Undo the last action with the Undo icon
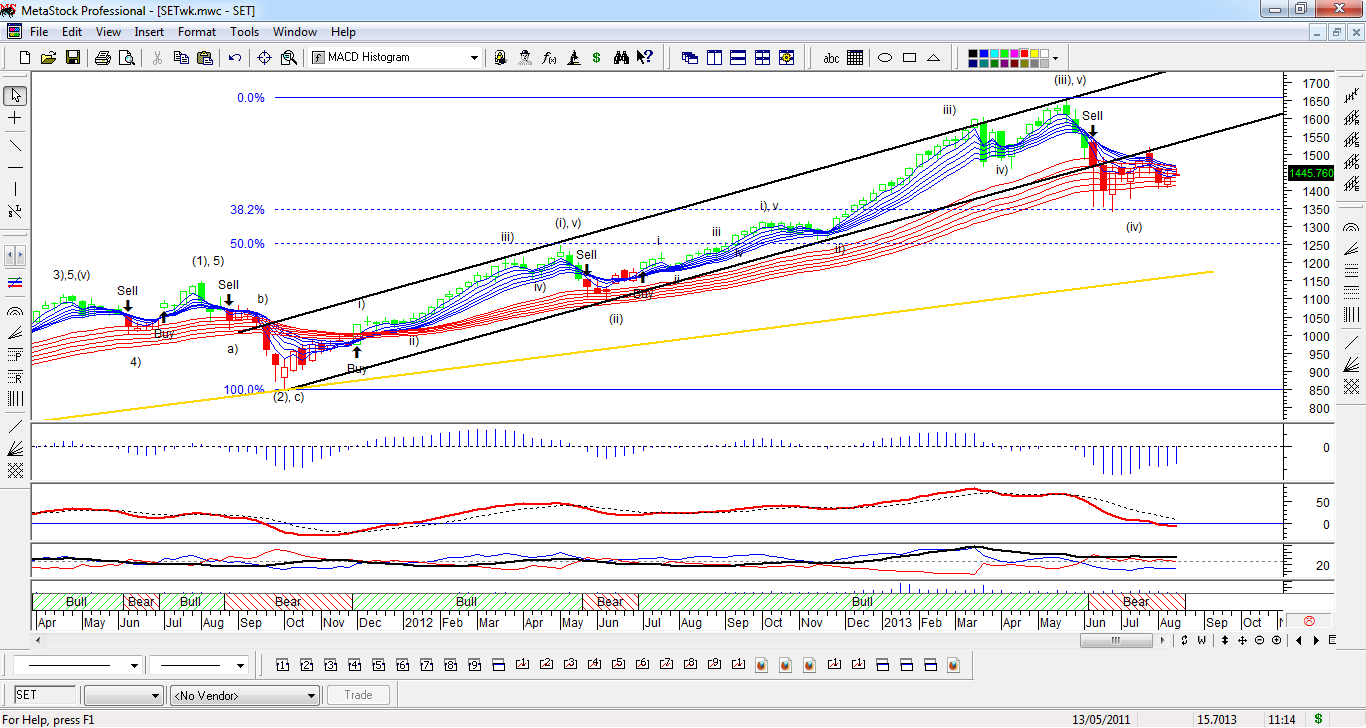The height and width of the screenshot is (728, 1366). 235,58
